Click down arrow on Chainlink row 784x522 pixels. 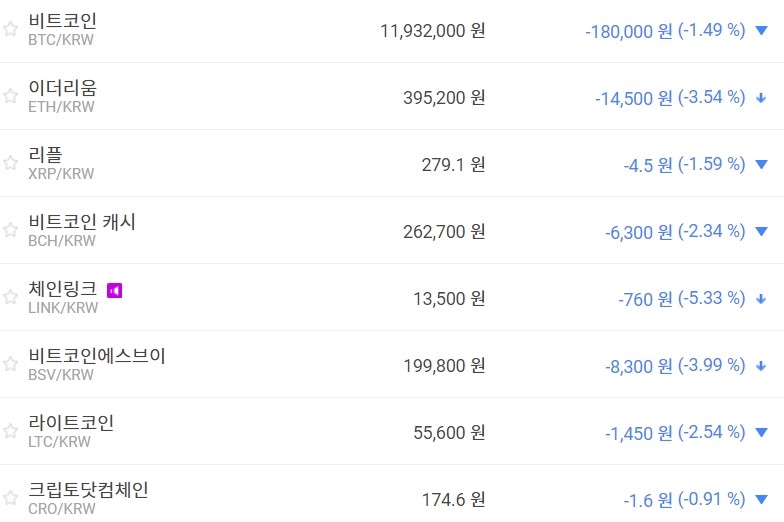(x=761, y=299)
